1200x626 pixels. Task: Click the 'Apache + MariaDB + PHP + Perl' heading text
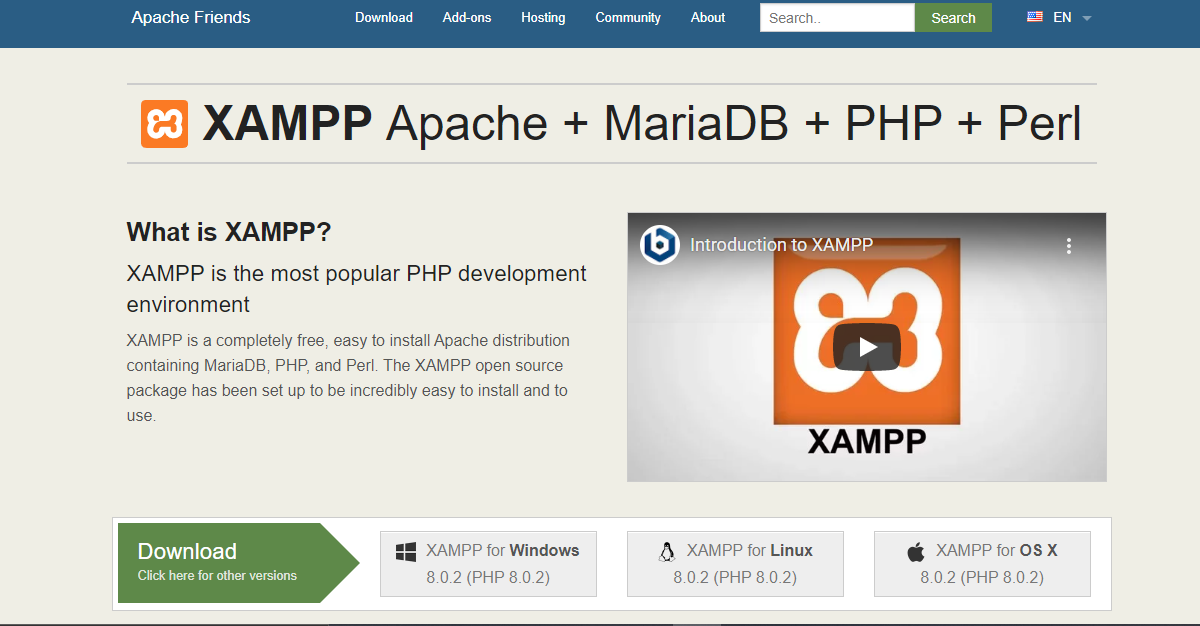(x=734, y=124)
